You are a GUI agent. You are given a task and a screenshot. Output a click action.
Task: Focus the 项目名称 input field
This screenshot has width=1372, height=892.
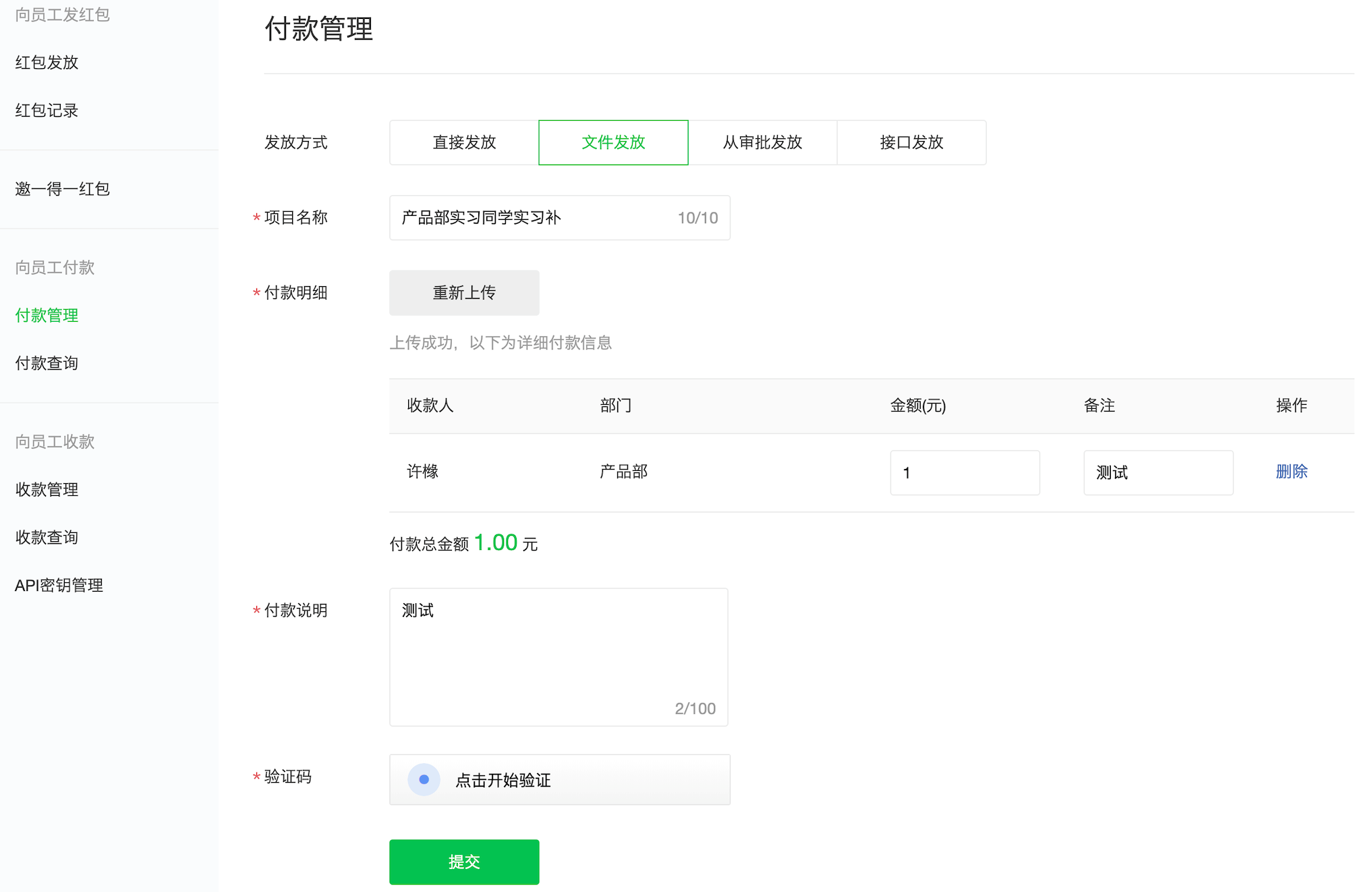(533, 218)
